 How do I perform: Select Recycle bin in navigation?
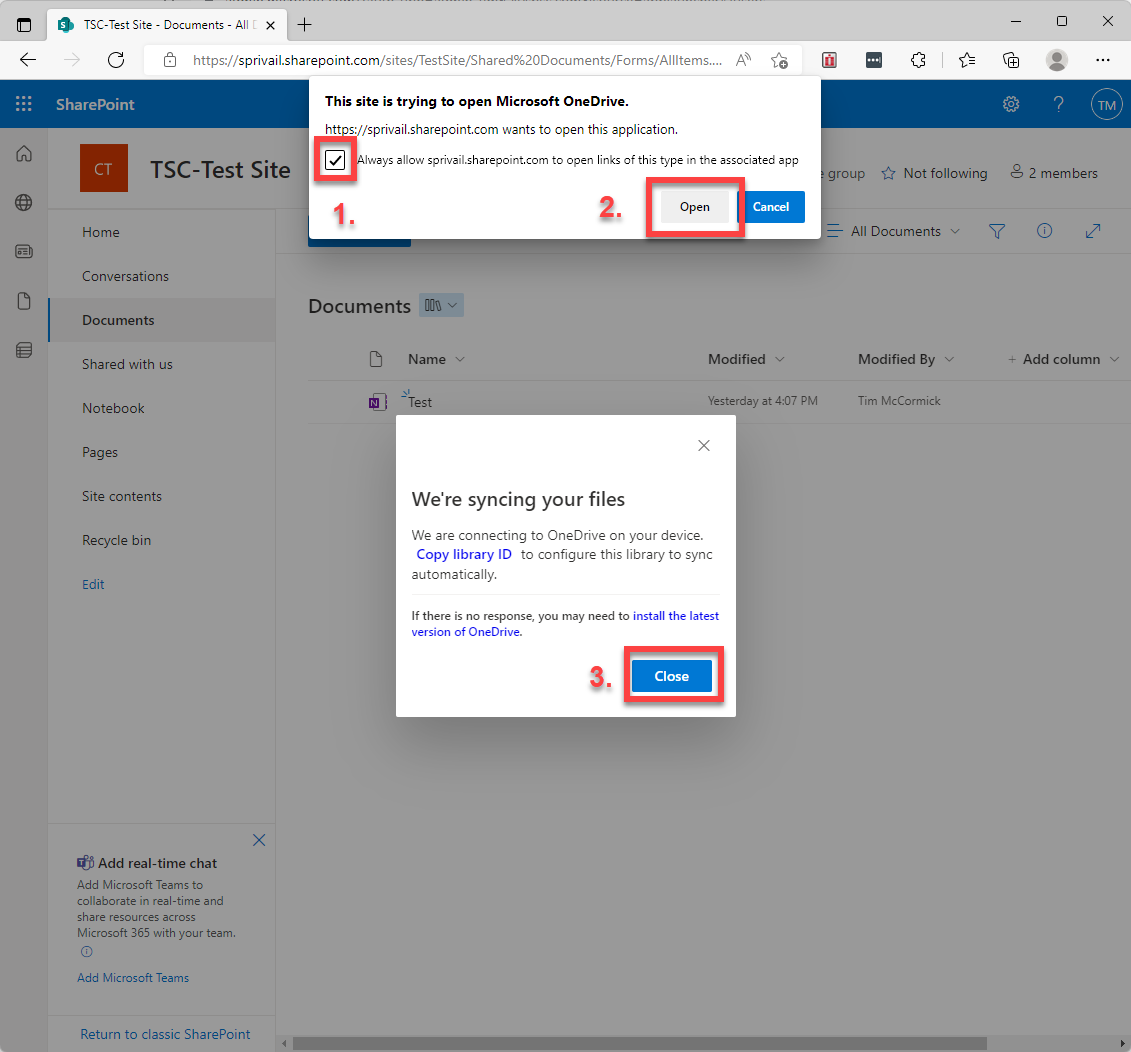[117, 540]
